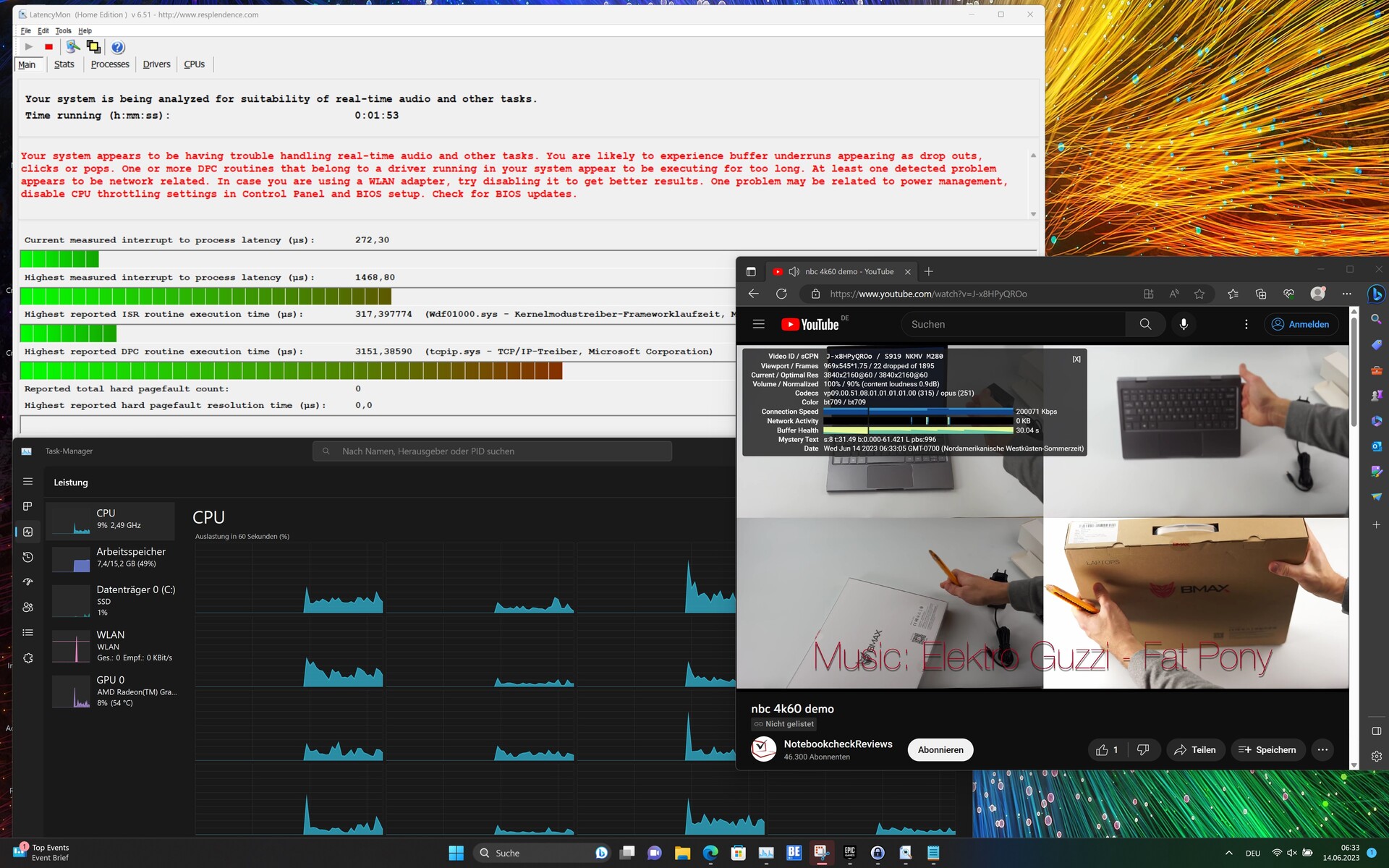Show hidden system tray icons chevron
Viewport: 1389px width, 868px height.
(1228, 853)
